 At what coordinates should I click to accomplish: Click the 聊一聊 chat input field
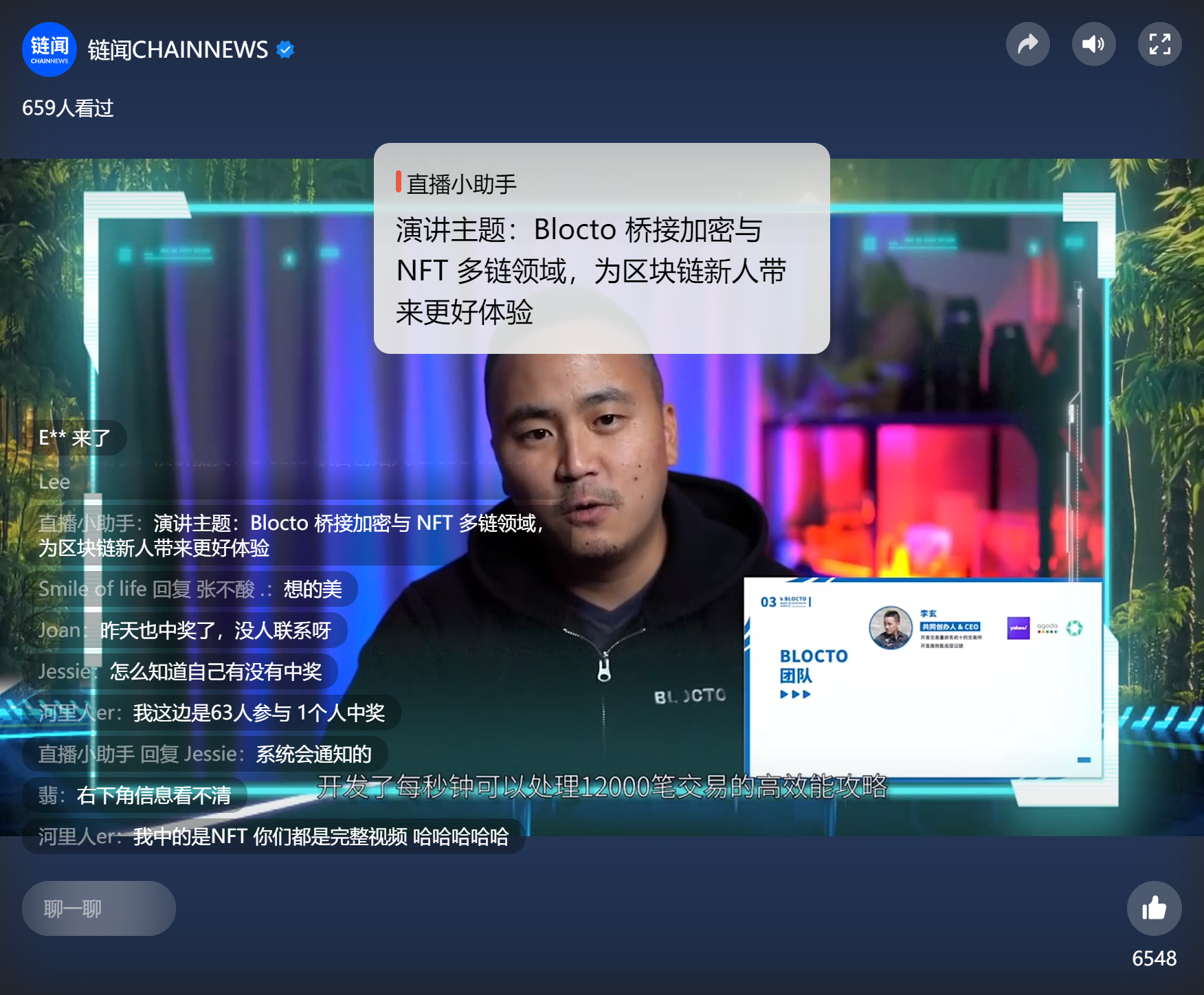coord(99,908)
